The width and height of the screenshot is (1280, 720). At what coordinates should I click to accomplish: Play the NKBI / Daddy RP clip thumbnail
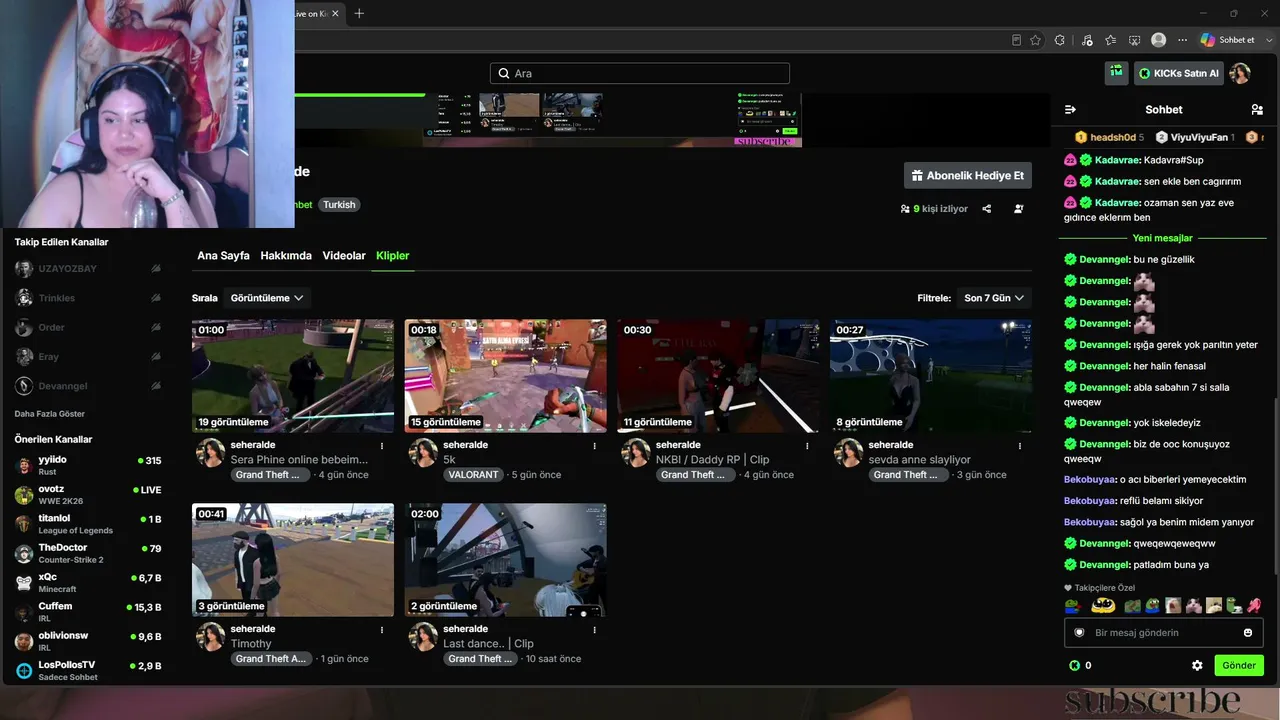click(x=718, y=376)
